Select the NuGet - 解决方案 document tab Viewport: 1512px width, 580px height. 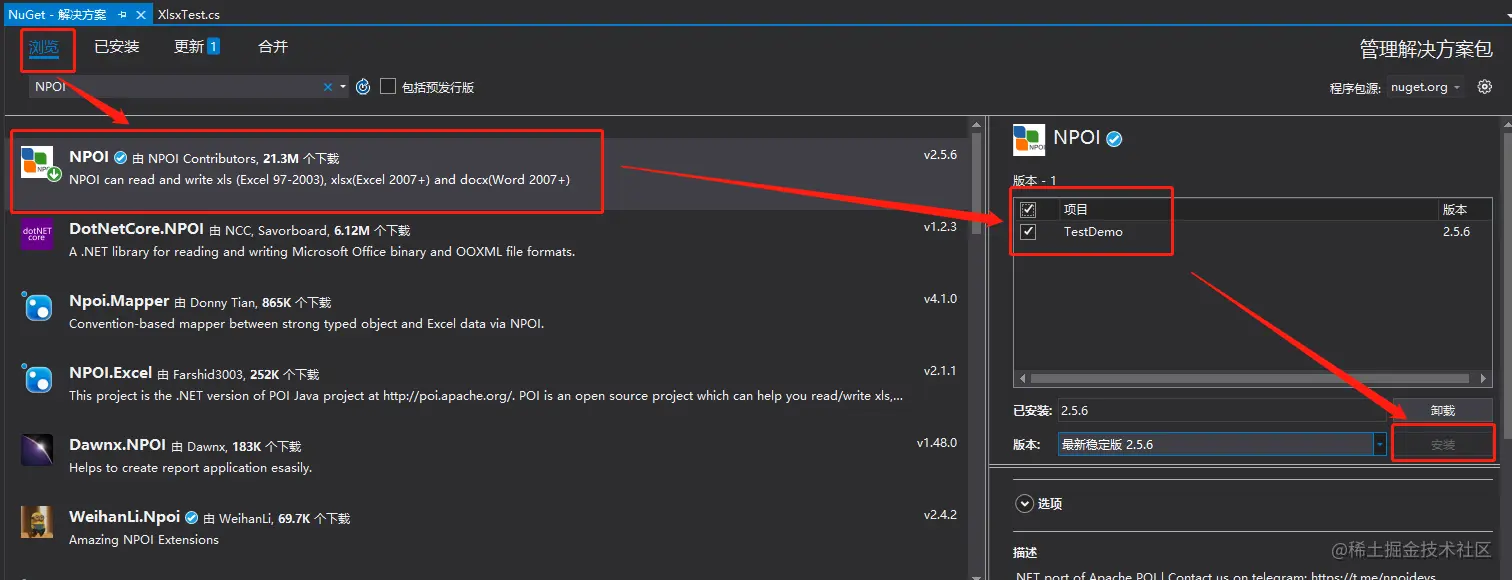55,14
